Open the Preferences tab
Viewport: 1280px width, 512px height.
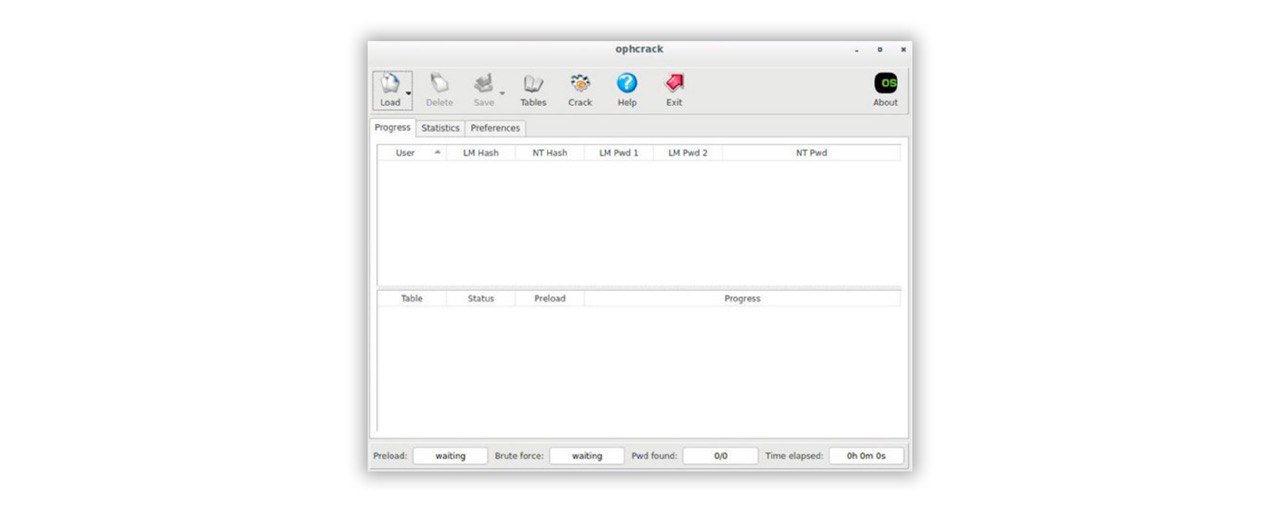pyautogui.click(x=495, y=128)
